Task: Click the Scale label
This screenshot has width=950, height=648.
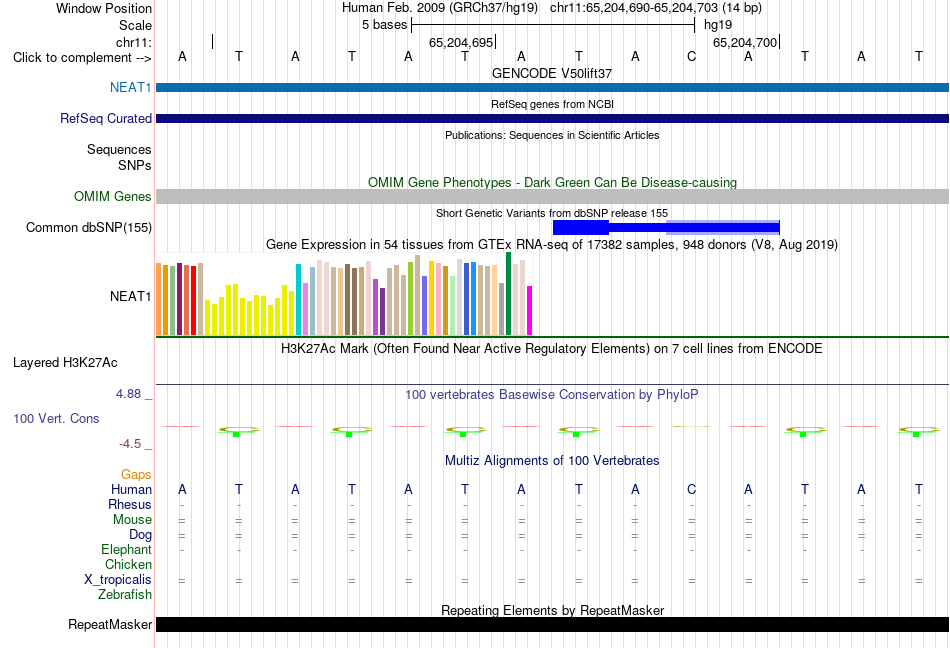Action: coord(135,25)
